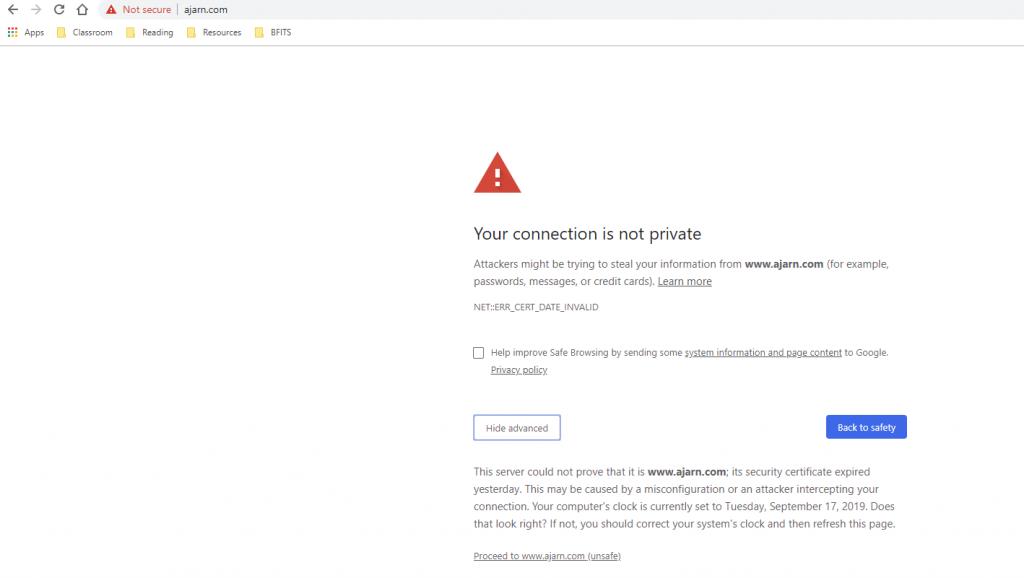The width and height of the screenshot is (1024, 578).
Task: Open the Privacy policy link
Action: click(x=519, y=370)
